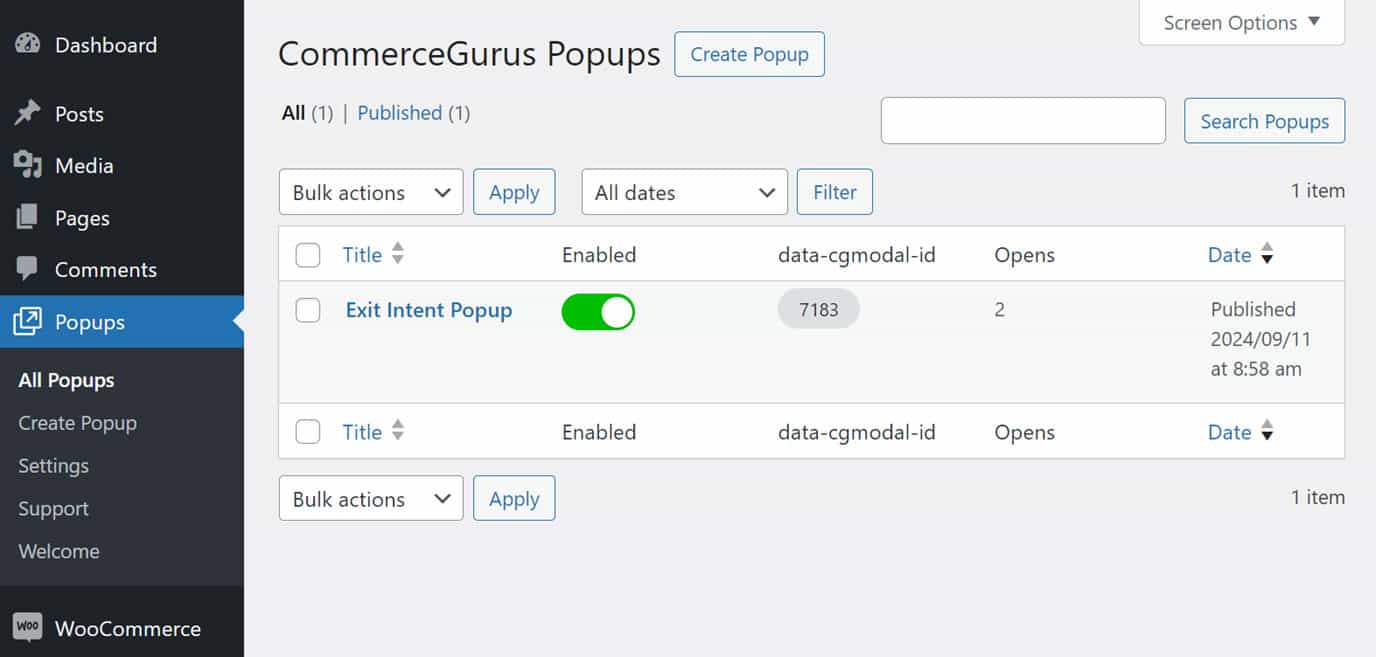Click the sort arrows next to top Title

398,254
